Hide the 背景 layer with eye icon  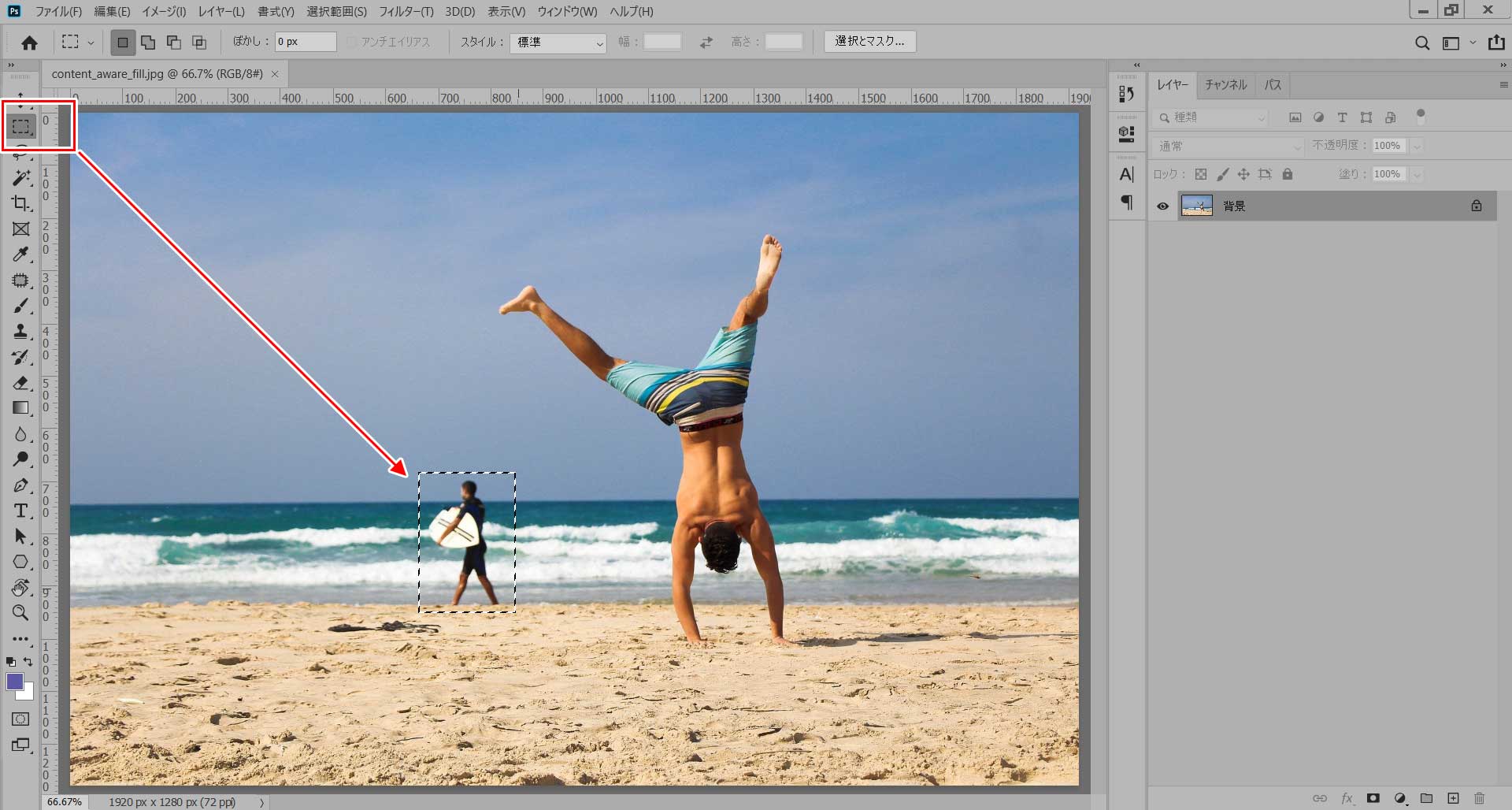[1162, 206]
